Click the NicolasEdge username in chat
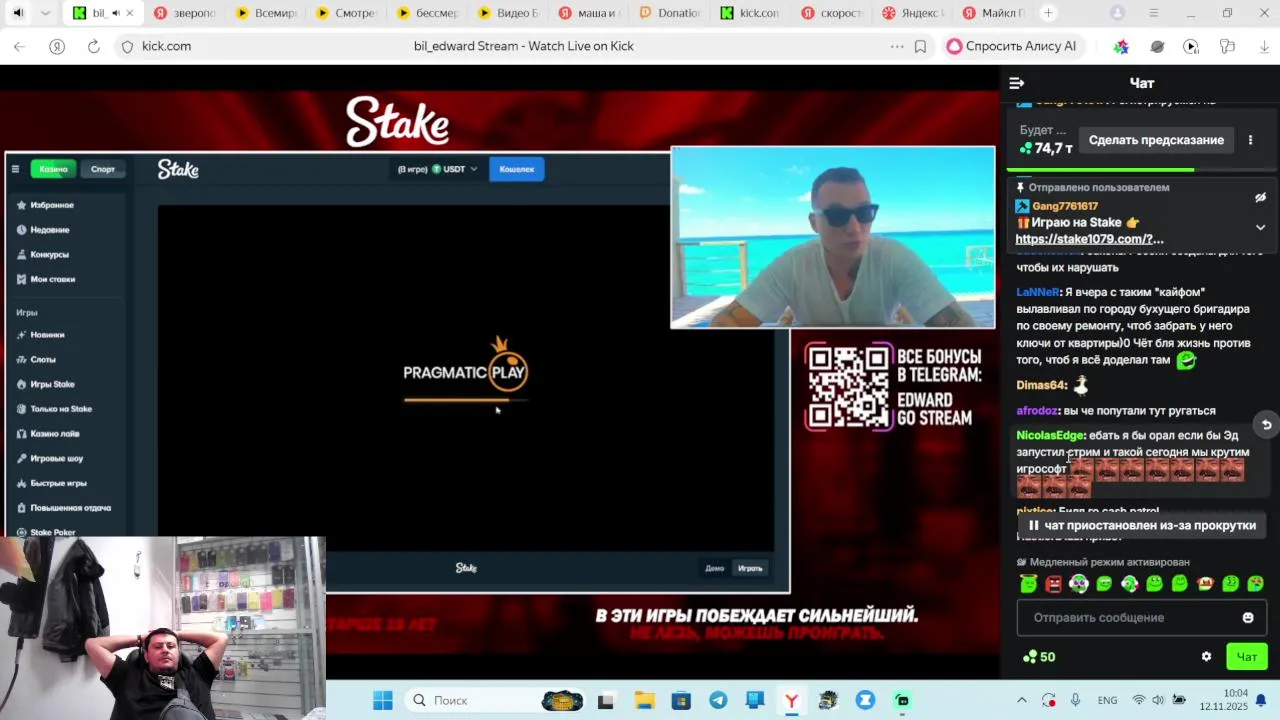This screenshot has width=1280, height=720. click(x=1050, y=436)
